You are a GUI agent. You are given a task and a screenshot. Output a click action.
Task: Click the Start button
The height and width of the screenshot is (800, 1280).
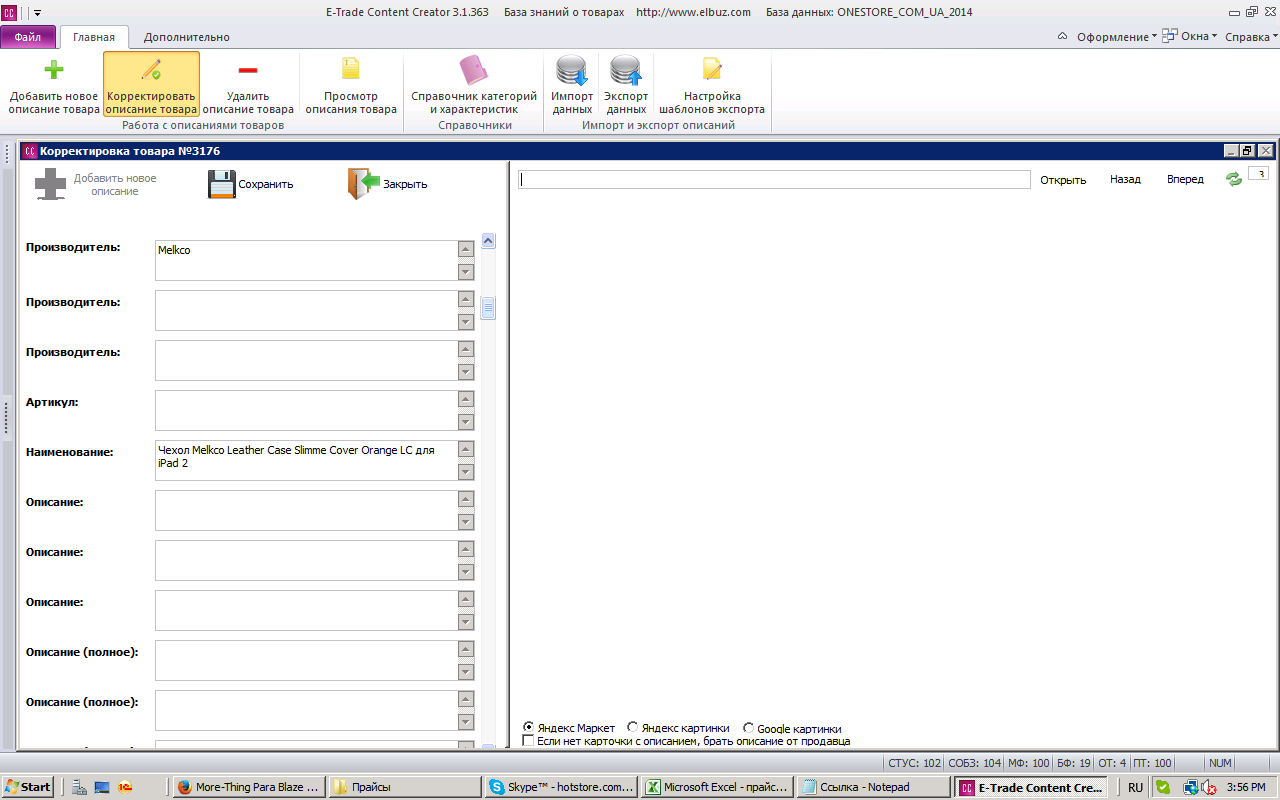pyautogui.click(x=28, y=787)
